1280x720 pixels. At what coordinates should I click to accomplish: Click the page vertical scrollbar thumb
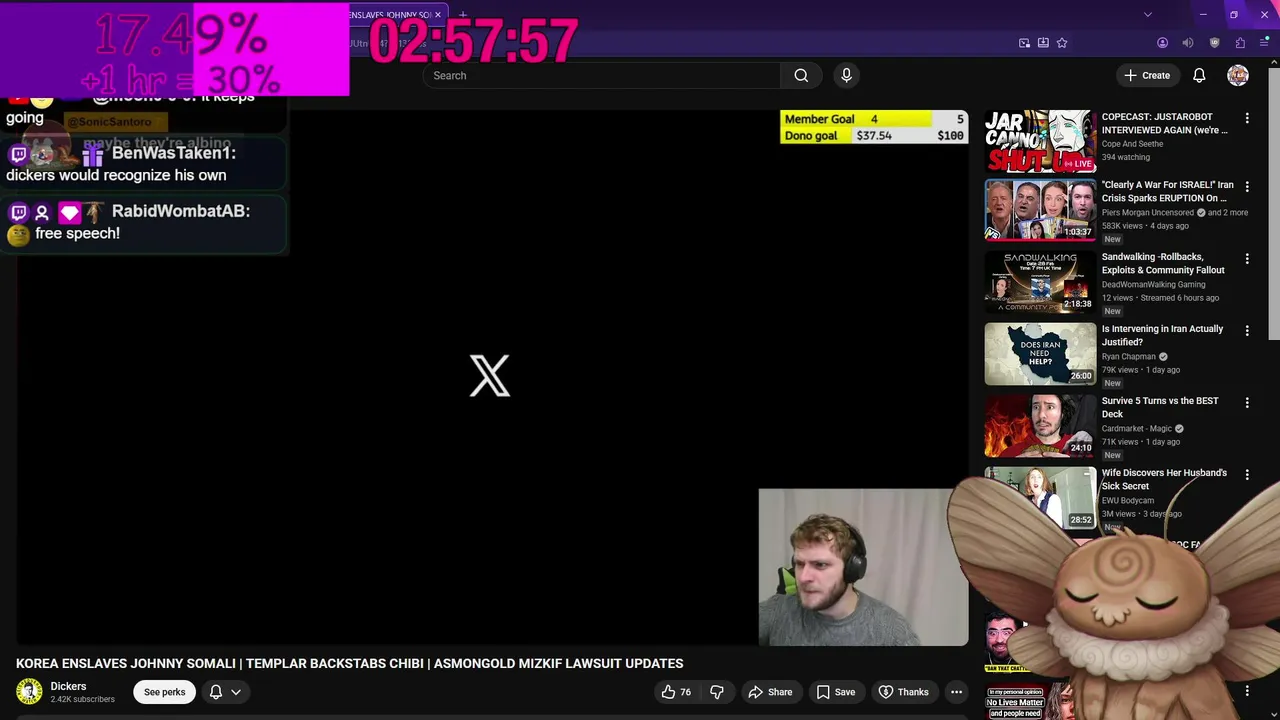[x=1275, y=205]
